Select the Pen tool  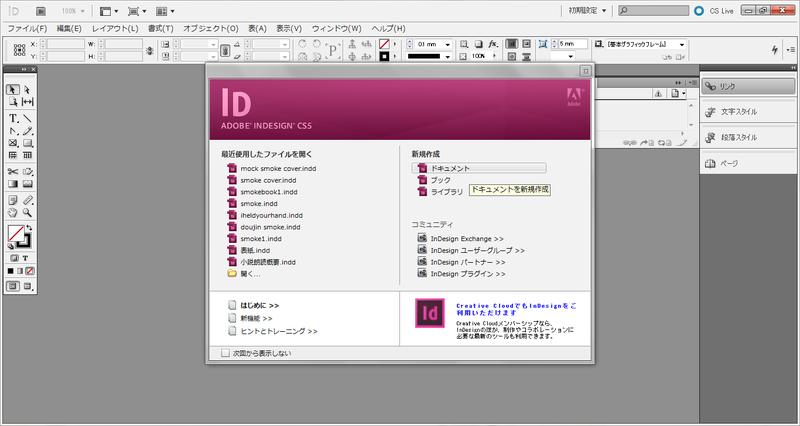13,131
